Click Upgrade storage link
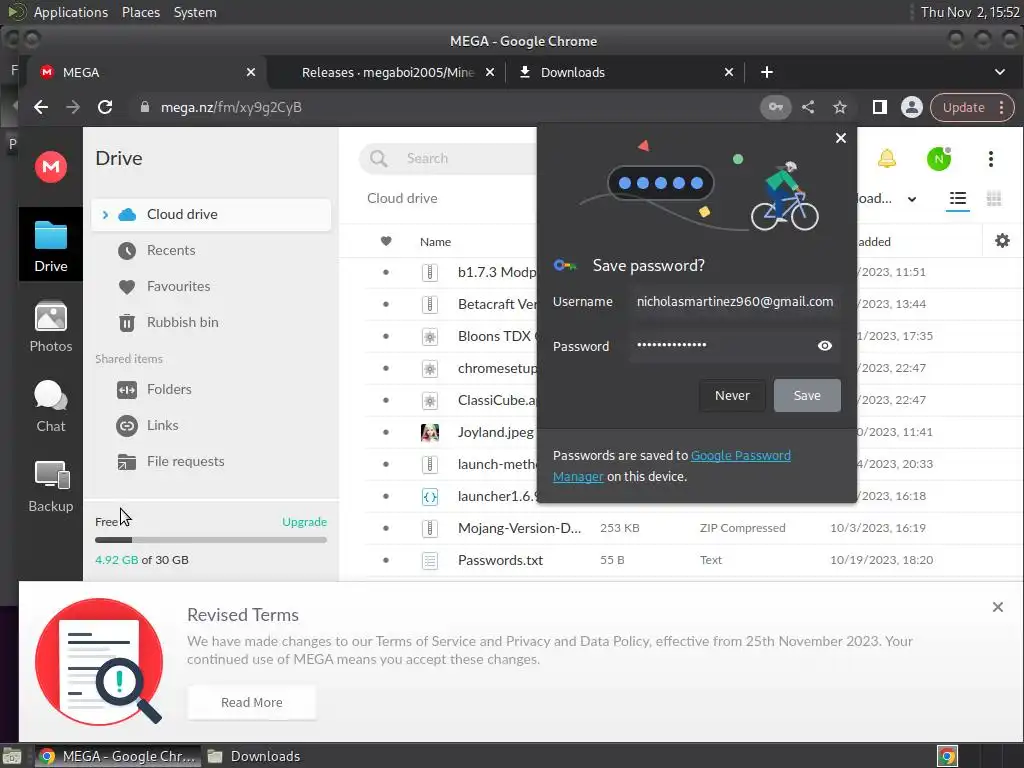 (304, 522)
